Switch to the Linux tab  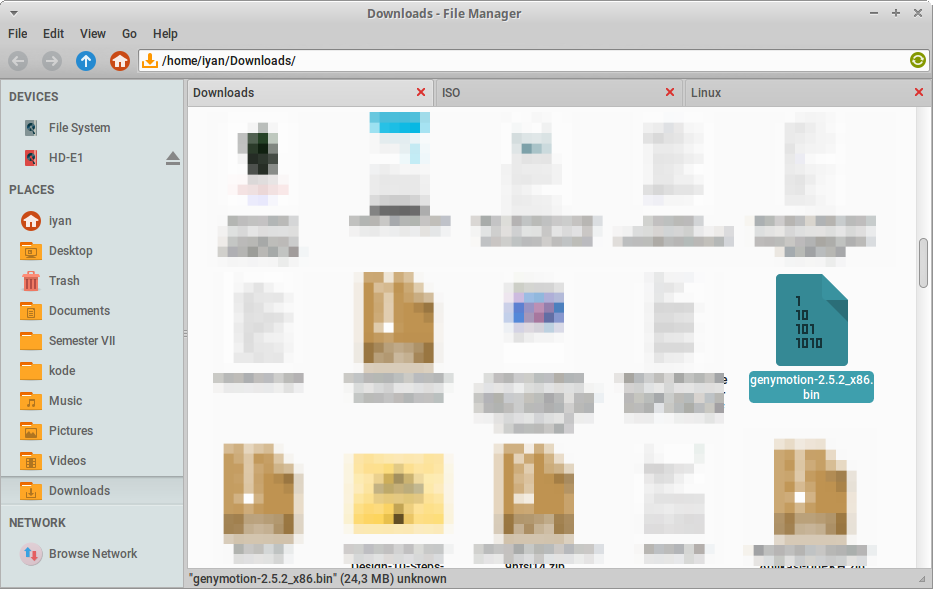tap(706, 92)
